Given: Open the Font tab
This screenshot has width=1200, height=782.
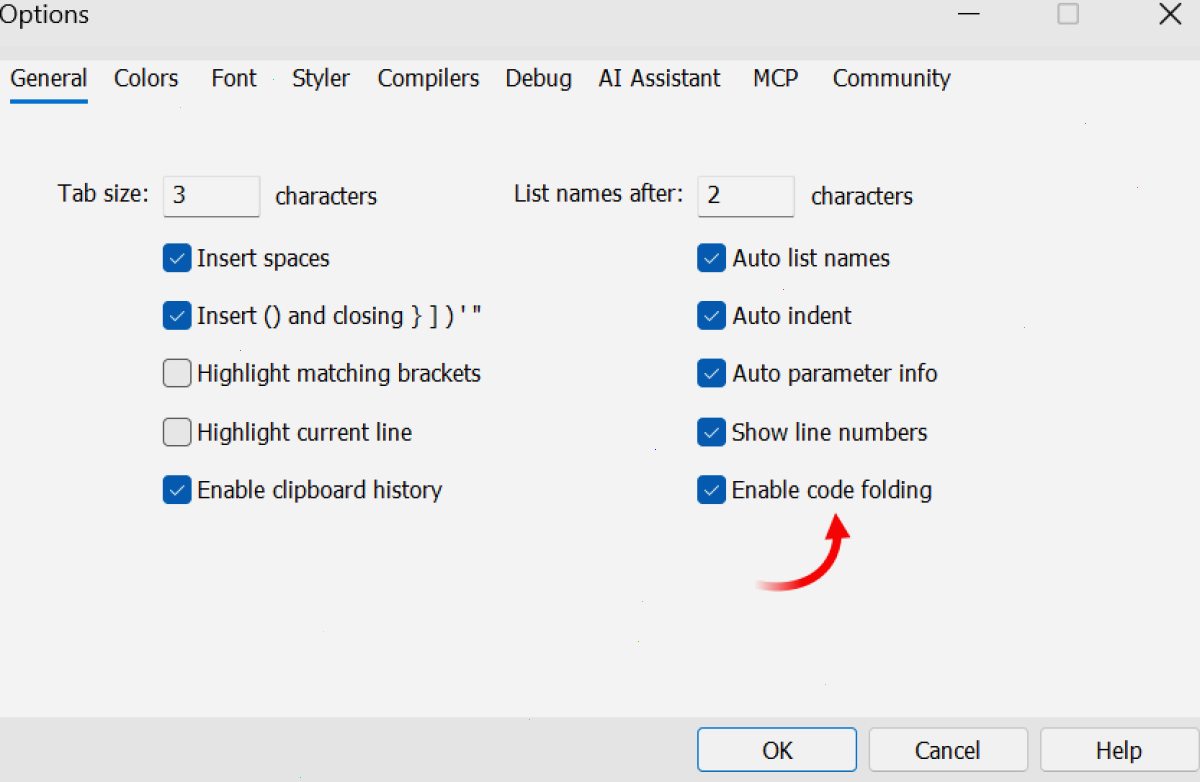Looking at the screenshot, I should click(x=234, y=78).
